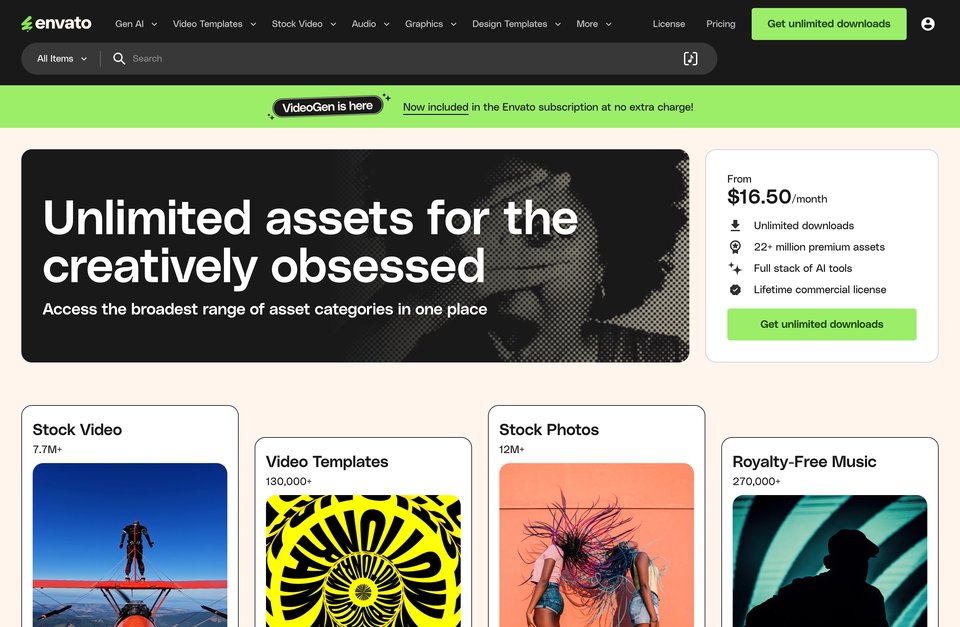Open the Gen AI dropdown menu
The image size is (960, 627).
pos(136,24)
